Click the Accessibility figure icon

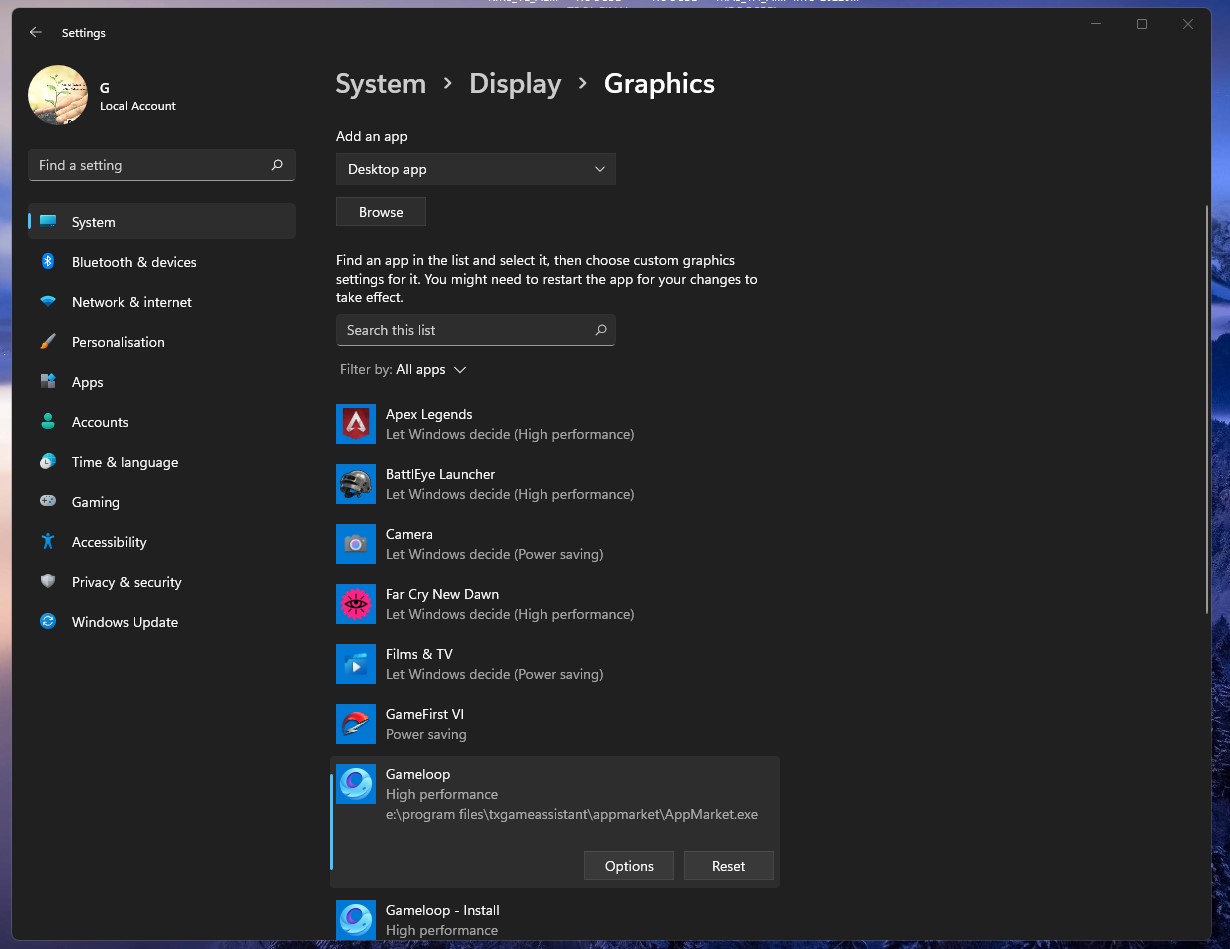[x=48, y=541]
